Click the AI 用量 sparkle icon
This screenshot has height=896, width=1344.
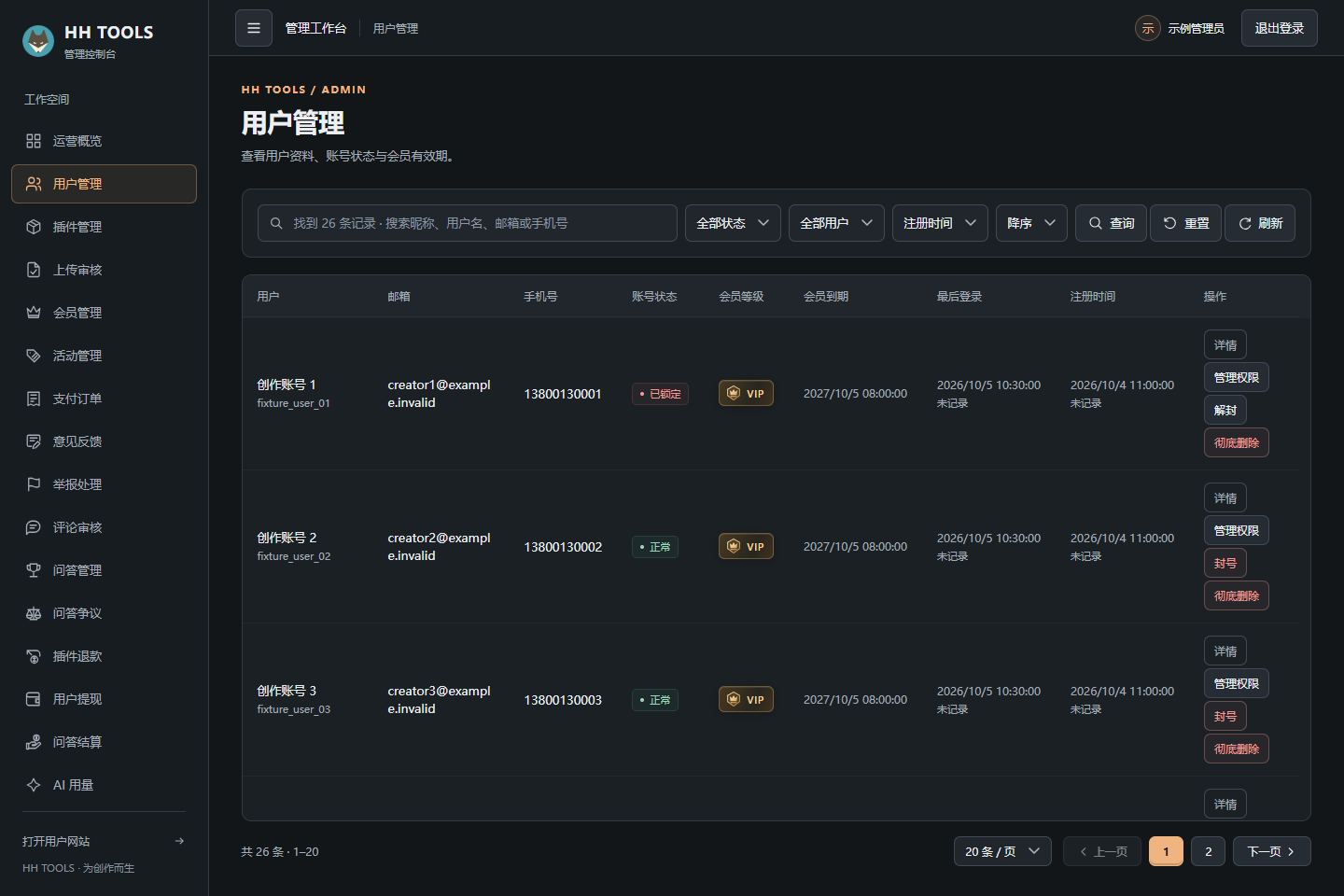34,785
